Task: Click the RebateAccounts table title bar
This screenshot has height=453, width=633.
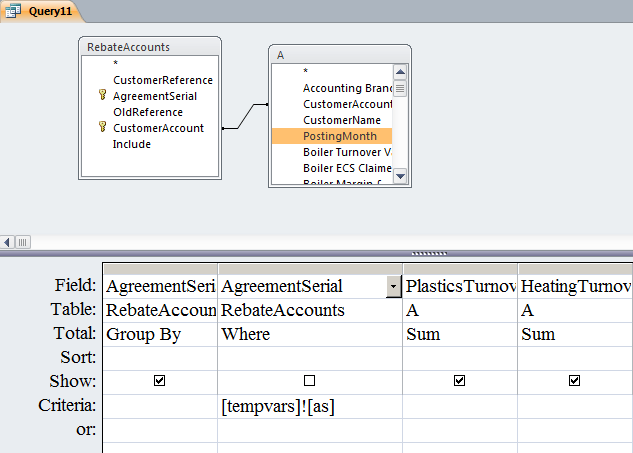Action: click(x=149, y=46)
